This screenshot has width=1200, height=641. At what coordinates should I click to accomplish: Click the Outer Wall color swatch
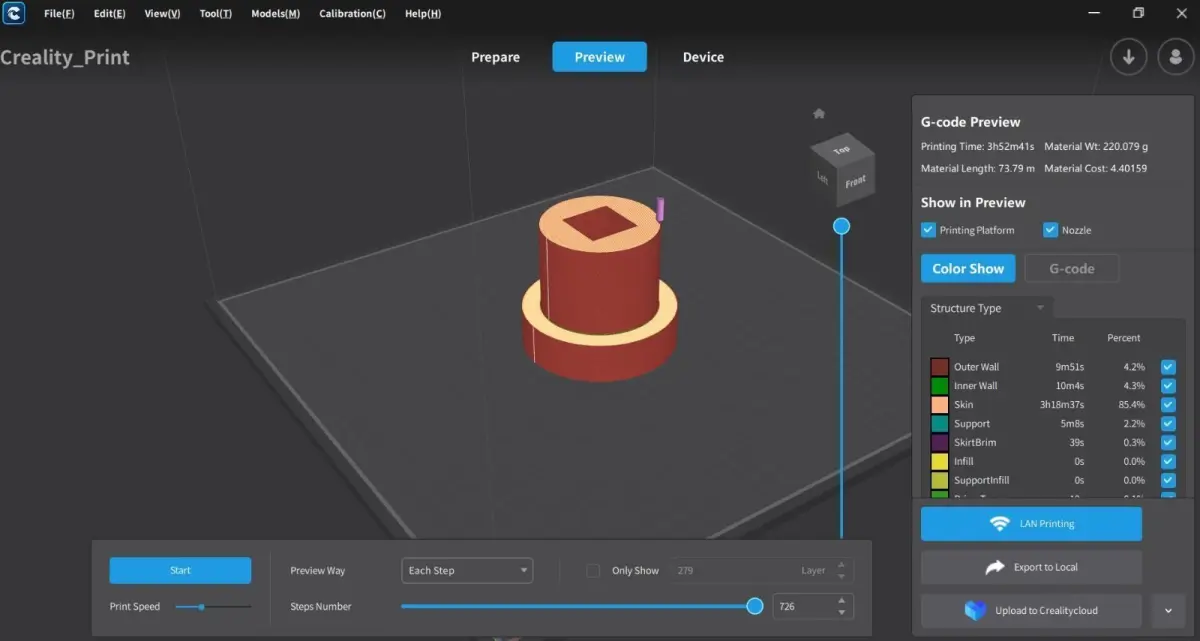939,367
